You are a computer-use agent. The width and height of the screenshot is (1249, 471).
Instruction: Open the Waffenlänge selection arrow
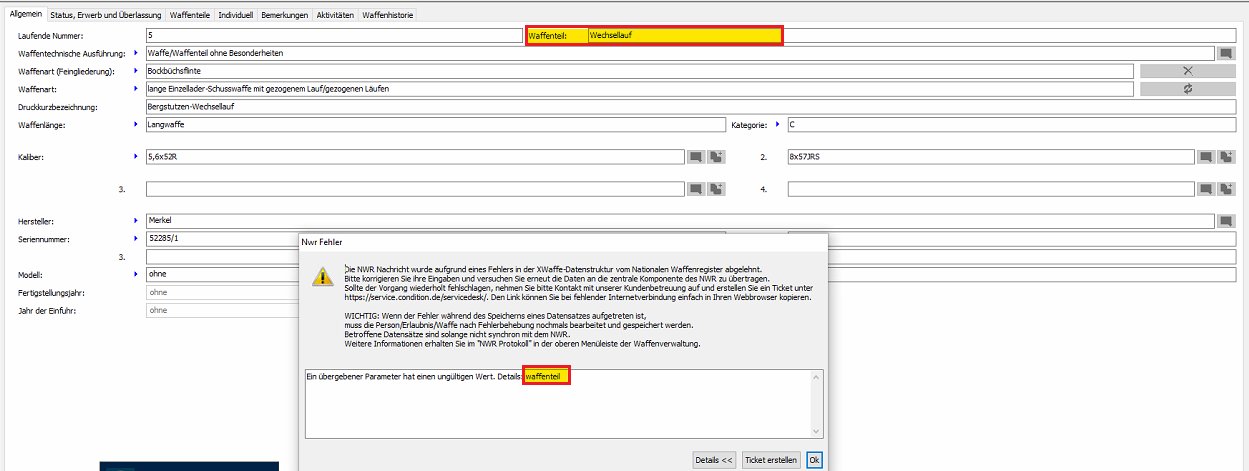pos(136,125)
